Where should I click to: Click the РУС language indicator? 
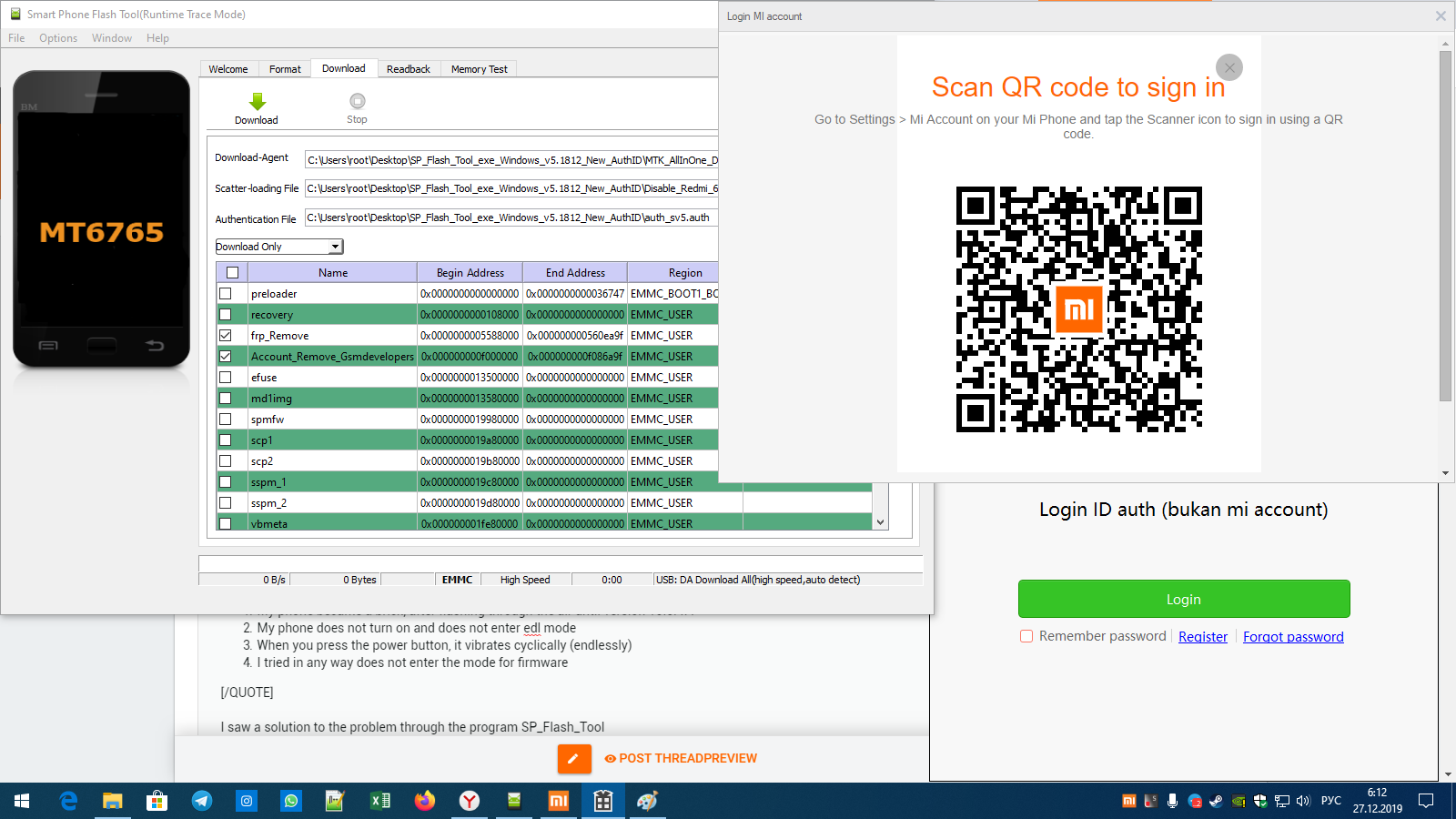click(1331, 801)
